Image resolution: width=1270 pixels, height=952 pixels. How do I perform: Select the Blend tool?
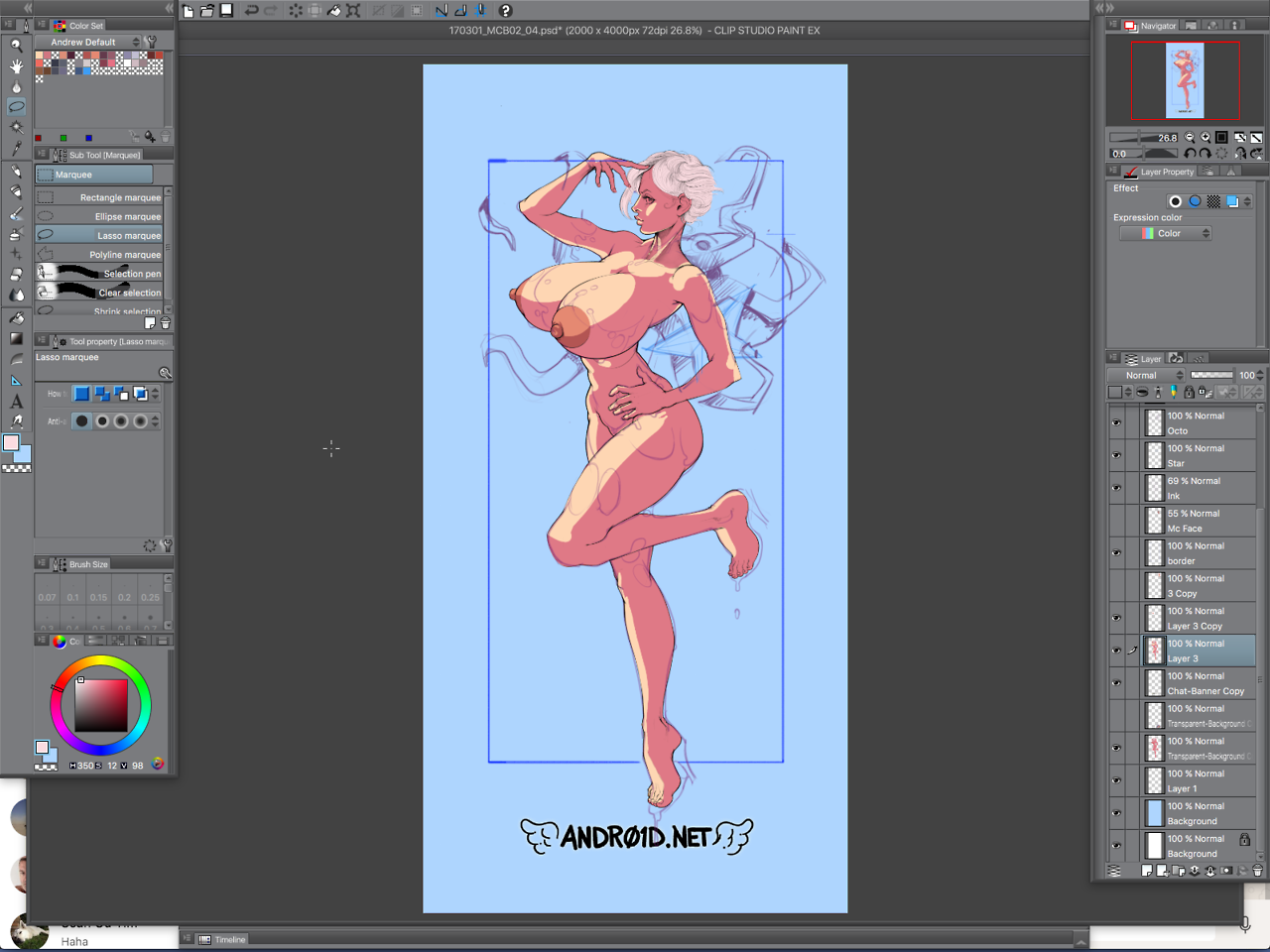tap(16, 295)
